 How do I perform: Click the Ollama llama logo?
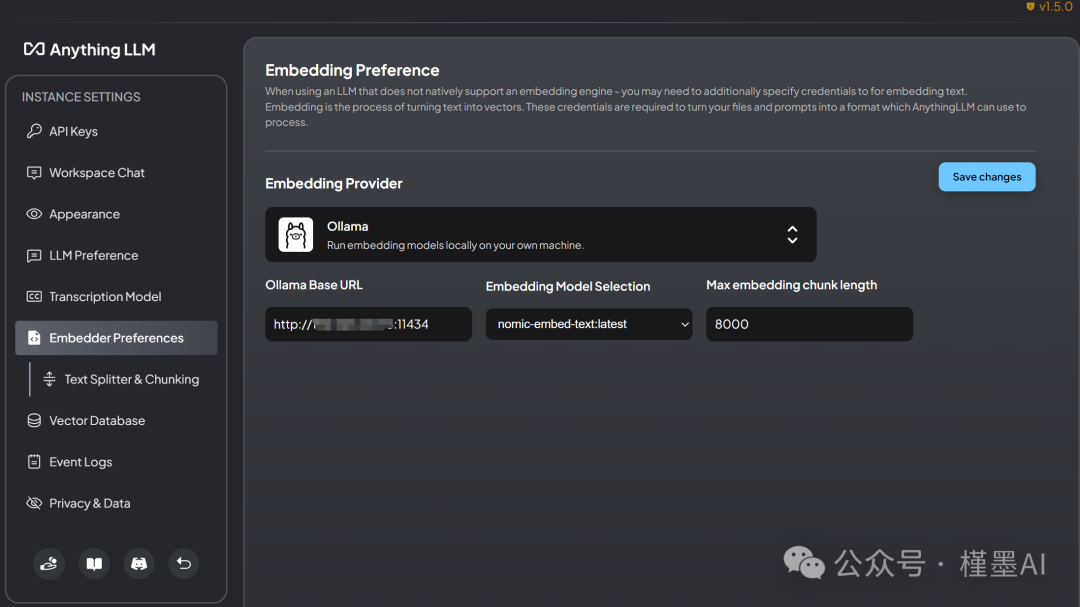coord(295,234)
